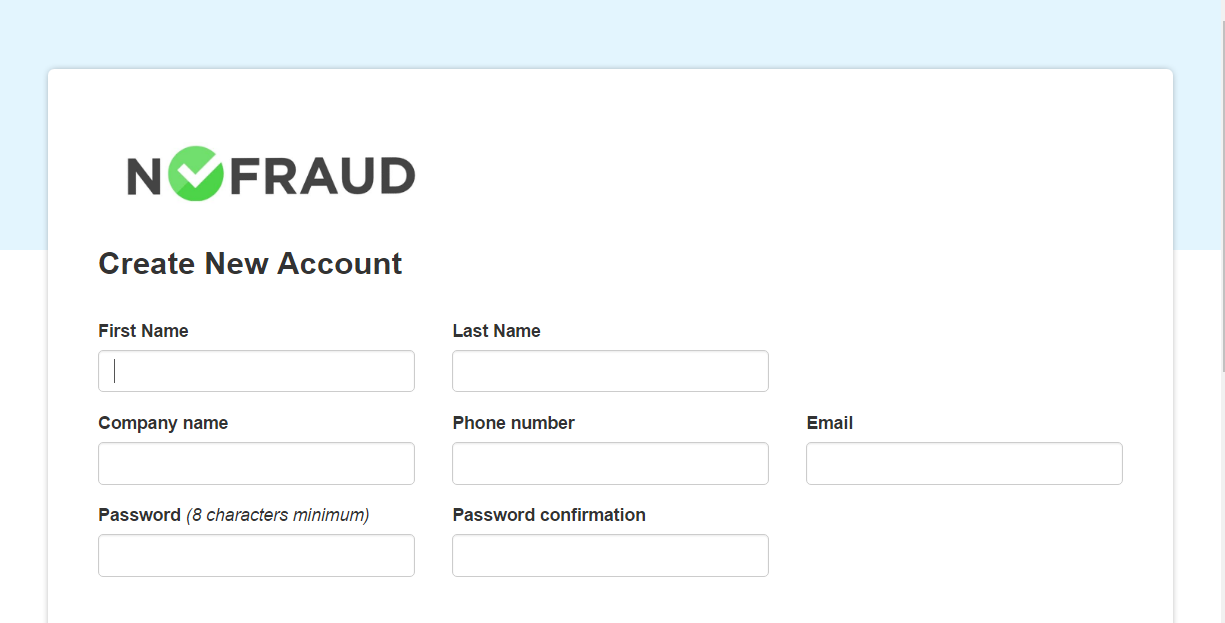Click the NoFraud logo
This screenshot has height=623, width=1225.
270,175
